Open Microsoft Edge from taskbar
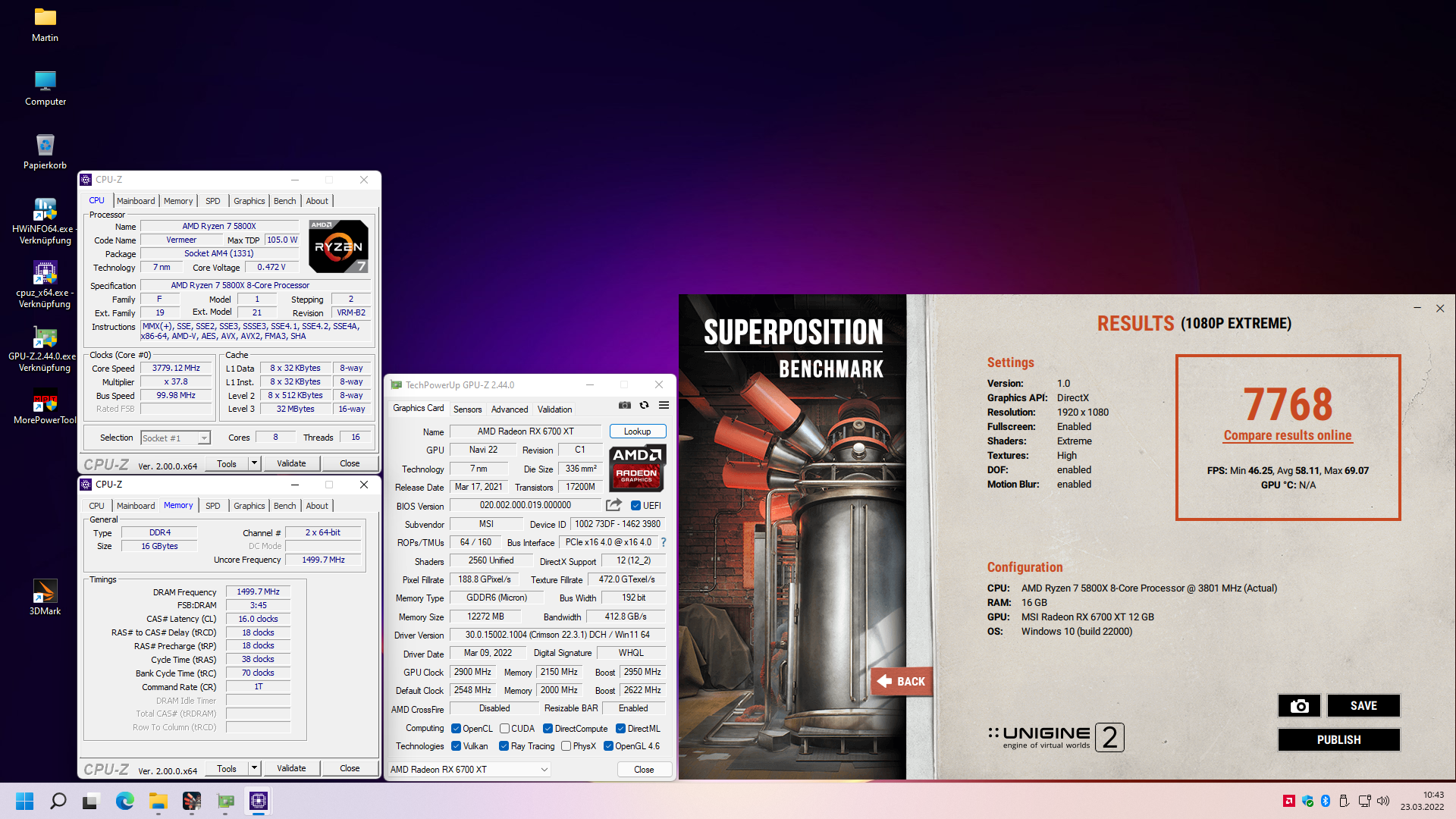 pos(124,801)
